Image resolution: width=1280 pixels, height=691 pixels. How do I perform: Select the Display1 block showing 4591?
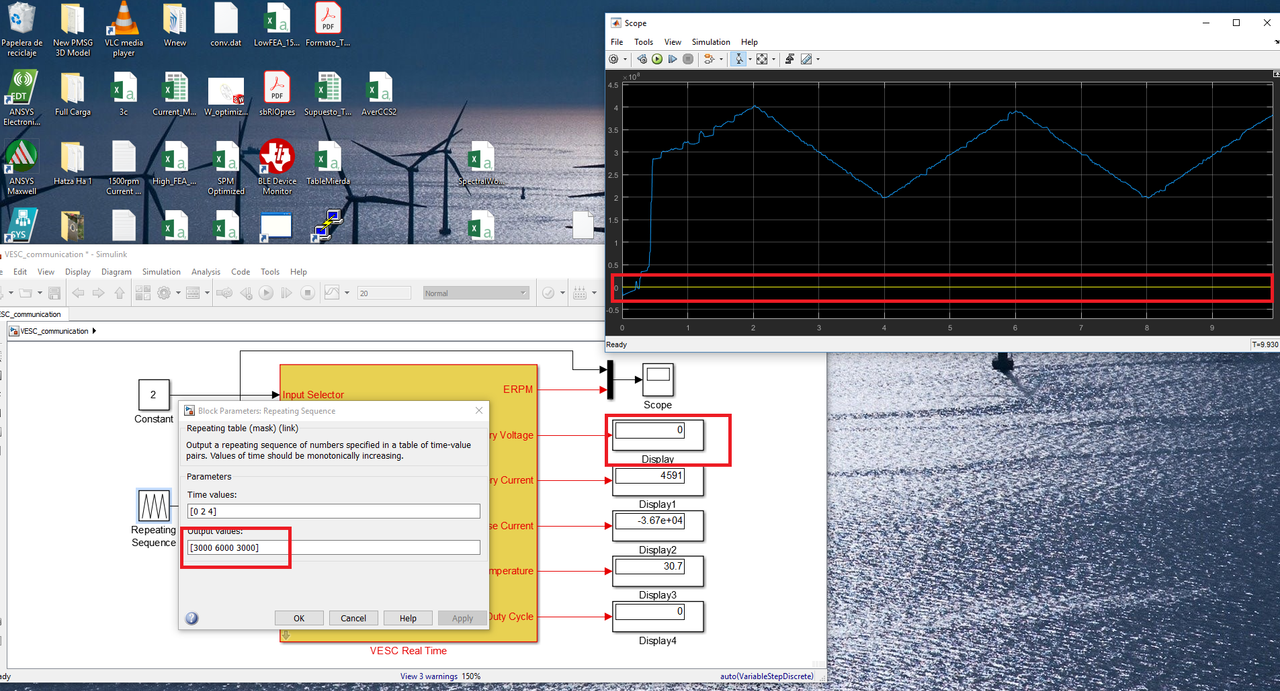[x=658, y=480]
